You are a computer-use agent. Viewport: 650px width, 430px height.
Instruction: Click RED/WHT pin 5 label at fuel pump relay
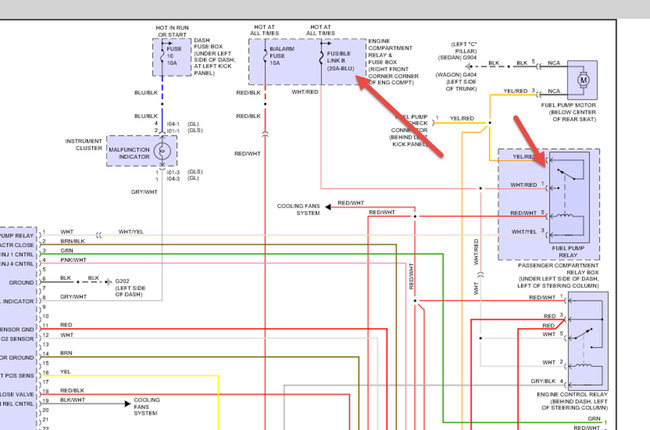523,213
